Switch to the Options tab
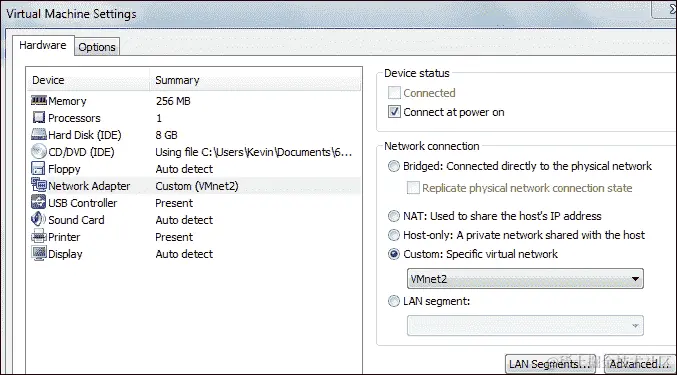Viewport: 677px width, 375px height. coord(97,47)
